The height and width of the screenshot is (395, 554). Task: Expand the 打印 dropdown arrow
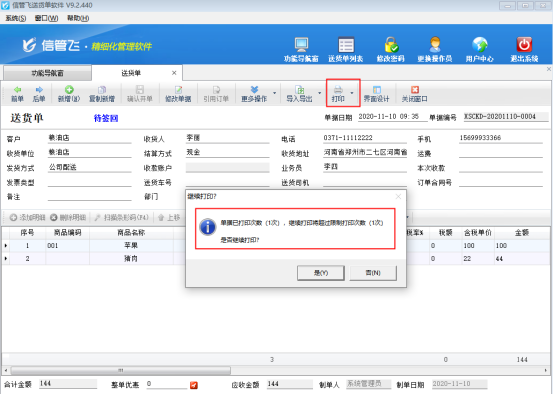pyautogui.click(x=352, y=93)
